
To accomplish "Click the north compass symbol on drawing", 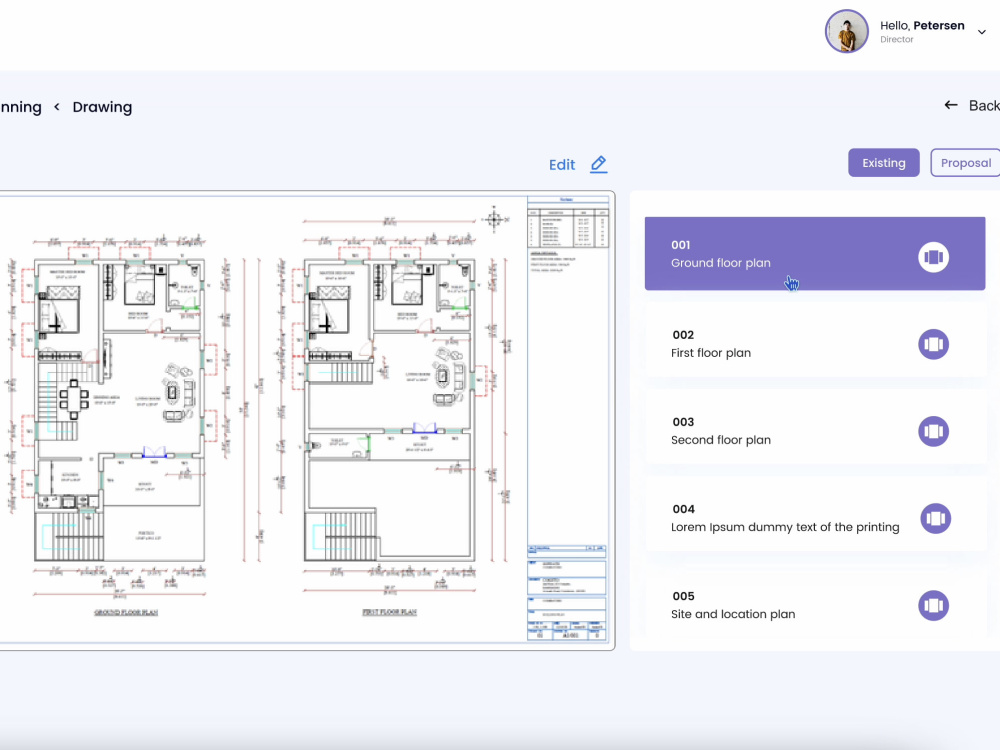I will 494,219.
